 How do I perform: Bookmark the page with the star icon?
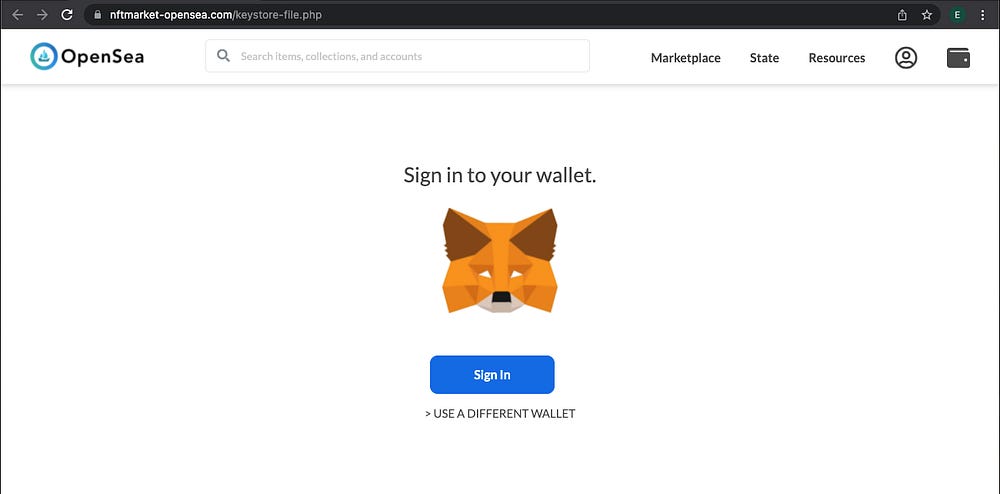point(927,15)
